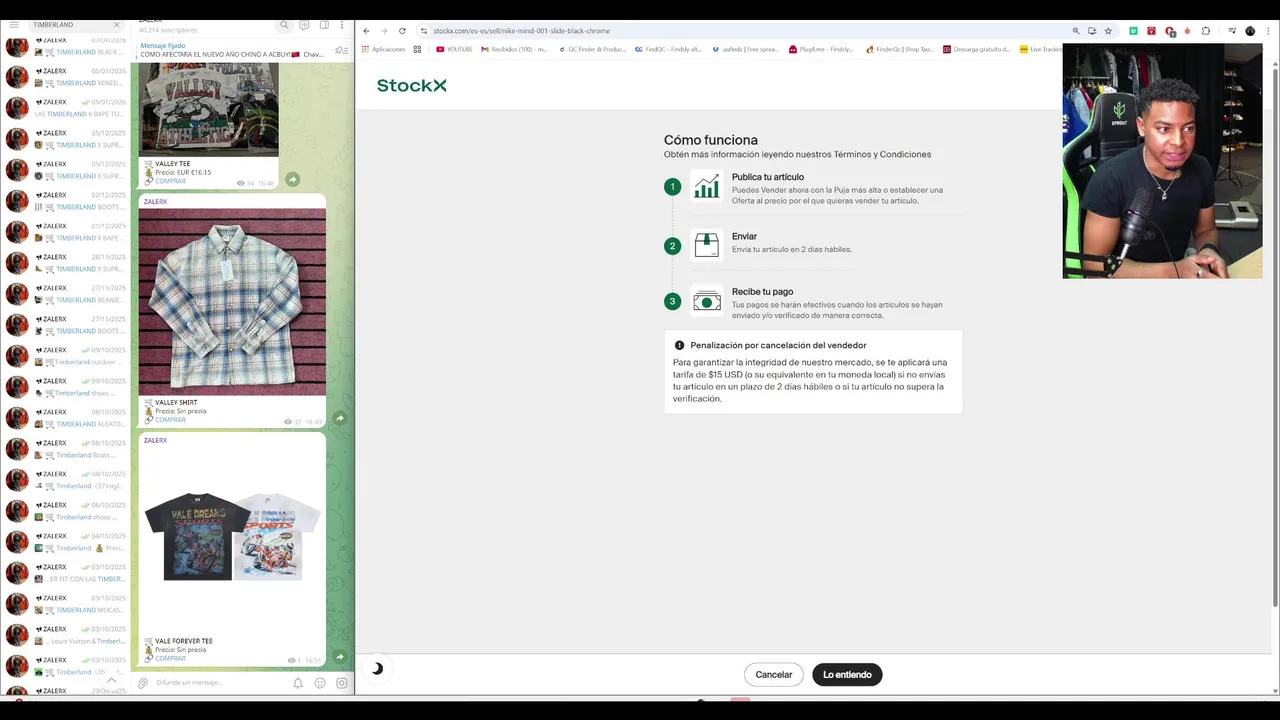The height and width of the screenshot is (720, 1280).
Task: Click the 'Lo entiendo' button
Action: [847, 675]
